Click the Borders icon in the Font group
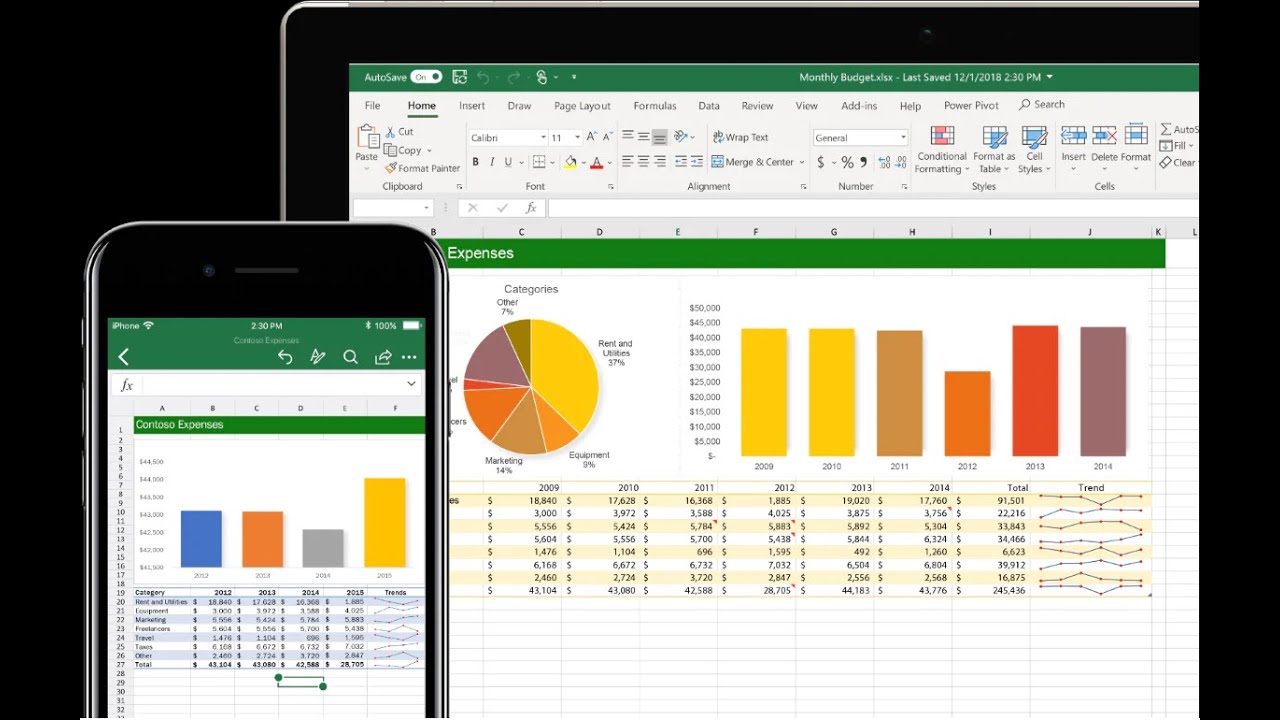The height and width of the screenshot is (720, 1280). coord(539,162)
